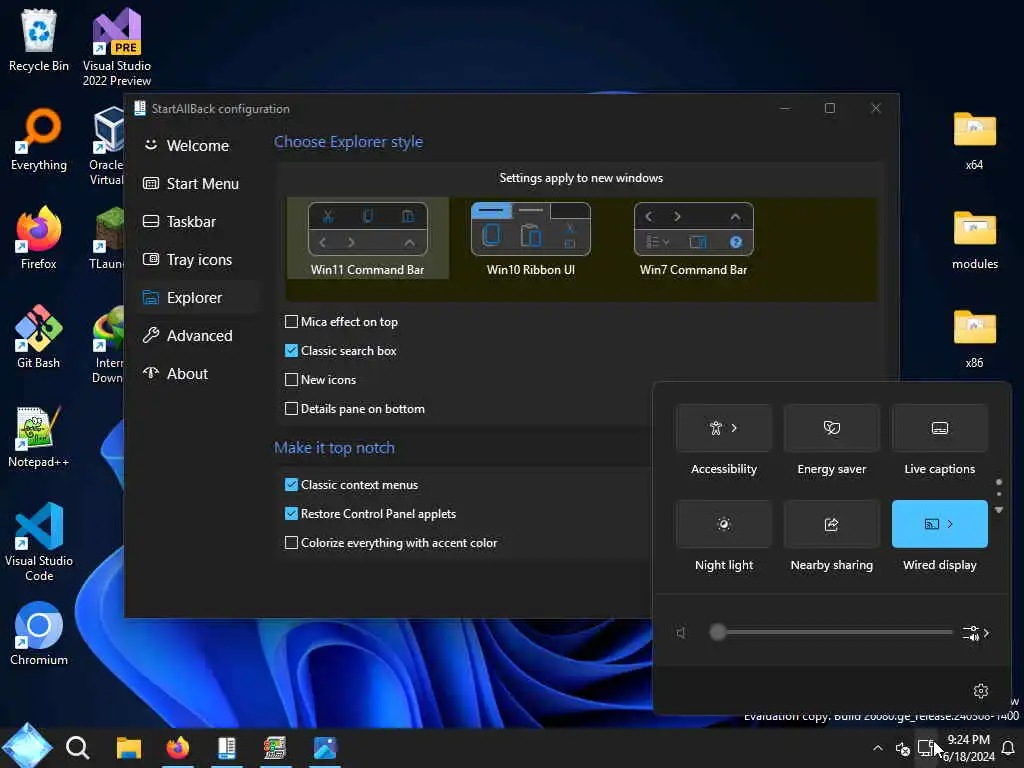This screenshot has width=1024, height=768.
Task: Unmute the speaker icon beside volume slider
Action: pyautogui.click(x=680, y=633)
